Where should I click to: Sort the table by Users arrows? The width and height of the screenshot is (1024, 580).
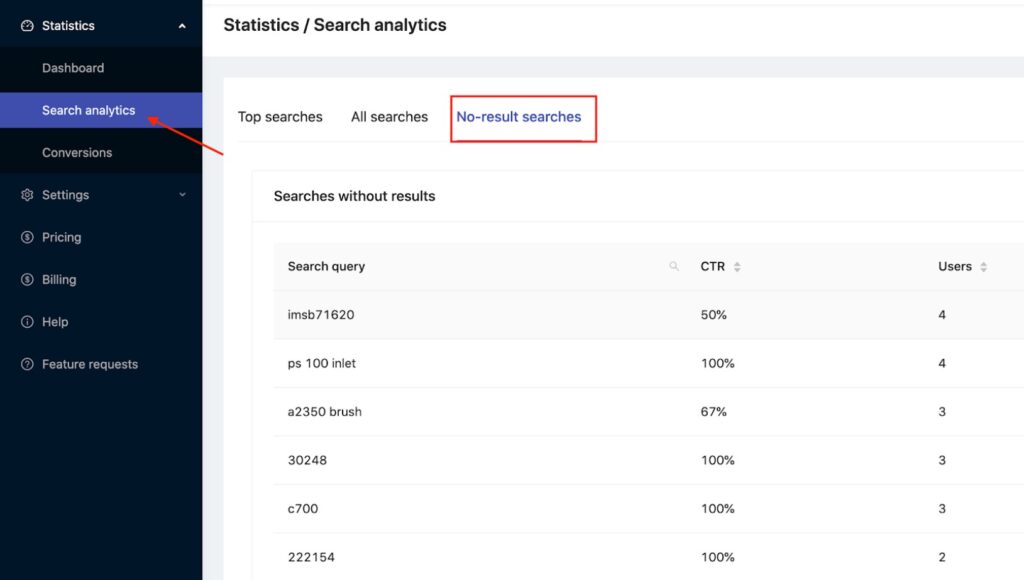pyautogui.click(x=983, y=266)
